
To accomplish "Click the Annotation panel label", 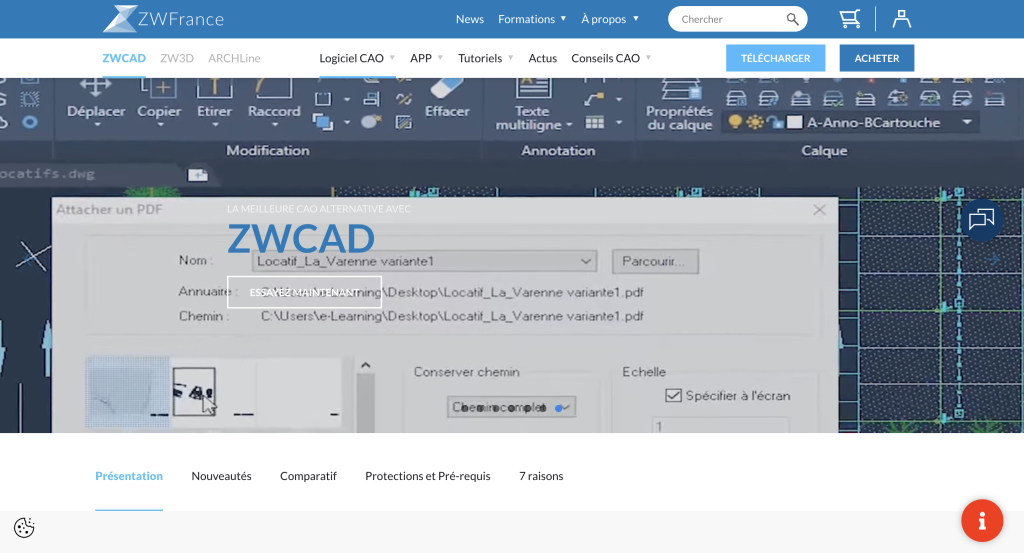I will 558,151.
